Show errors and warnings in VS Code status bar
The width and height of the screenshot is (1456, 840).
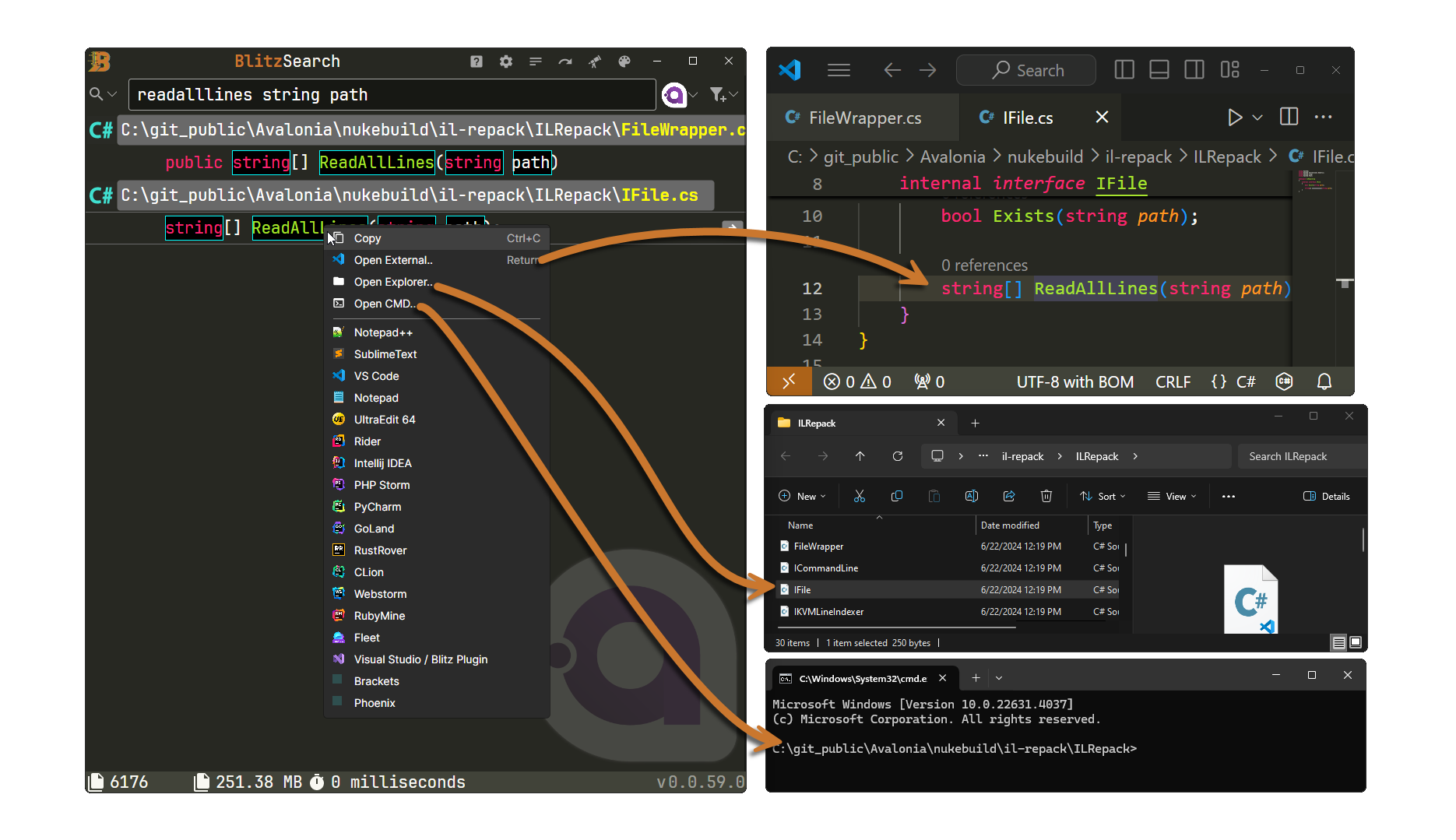(857, 382)
